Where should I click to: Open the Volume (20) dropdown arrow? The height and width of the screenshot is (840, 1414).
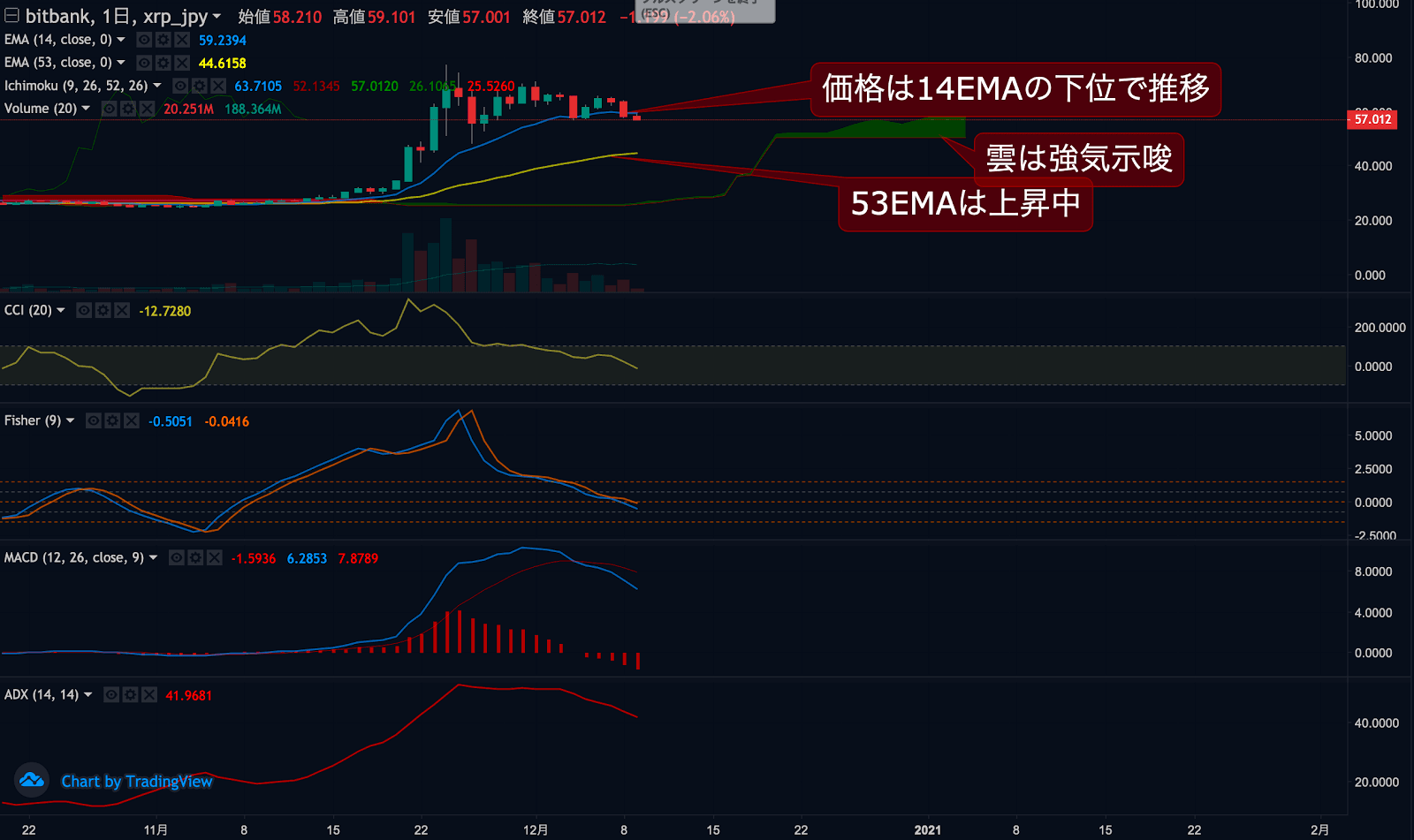86,109
